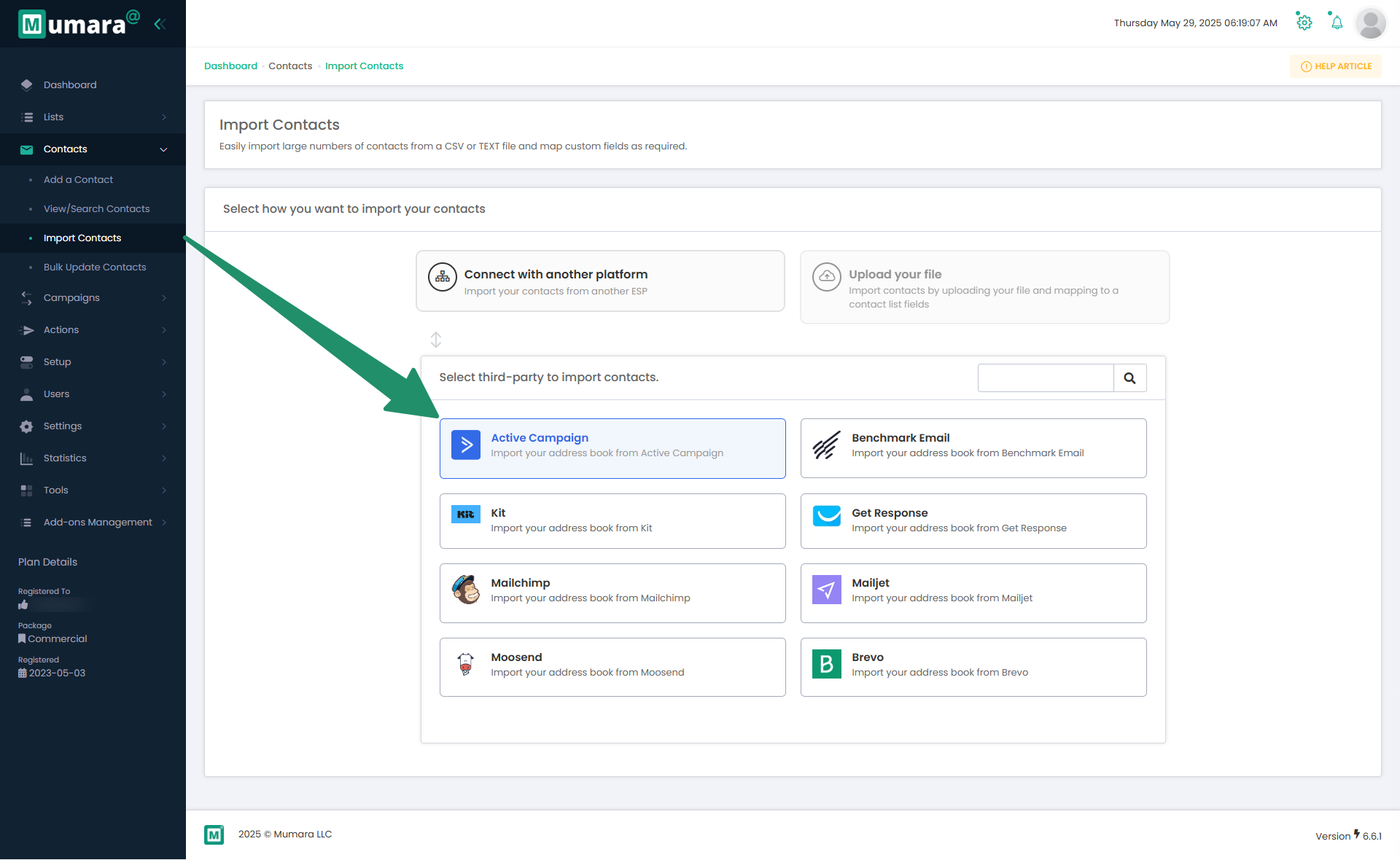Click the search magnifier button

[x=1129, y=378]
